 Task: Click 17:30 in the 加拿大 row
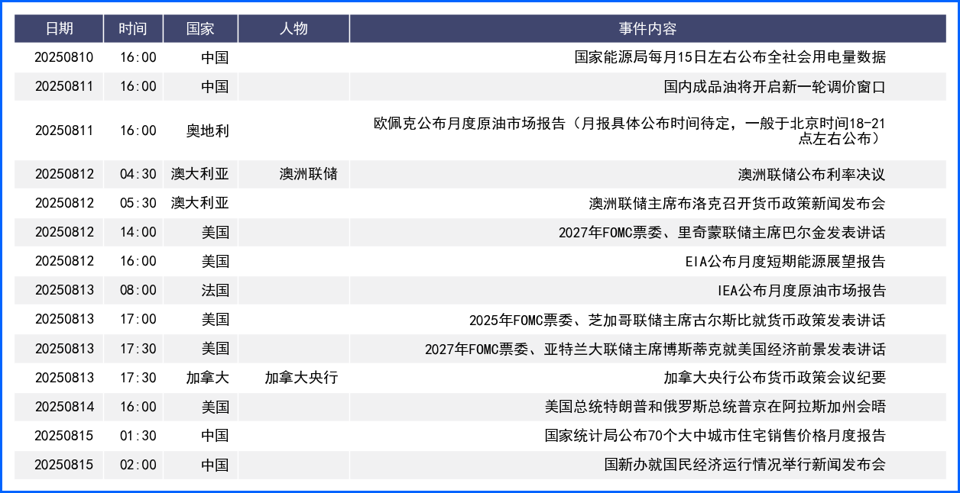[138, 377]
